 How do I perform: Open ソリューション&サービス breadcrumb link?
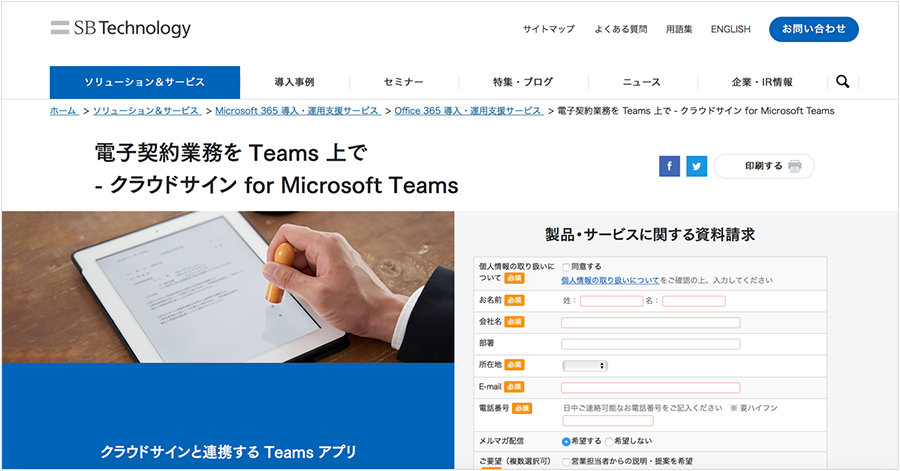click(x=147, y=111)
